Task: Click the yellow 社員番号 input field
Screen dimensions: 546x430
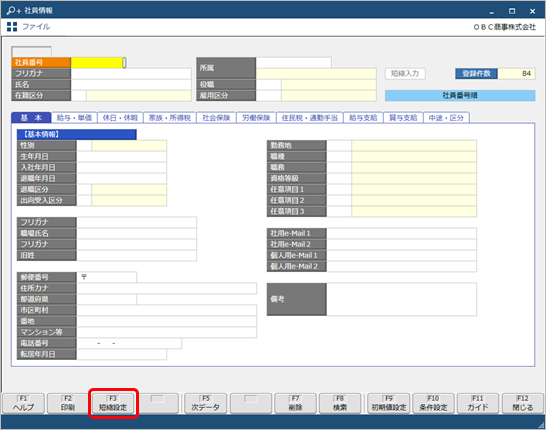Action: (97, 62)
